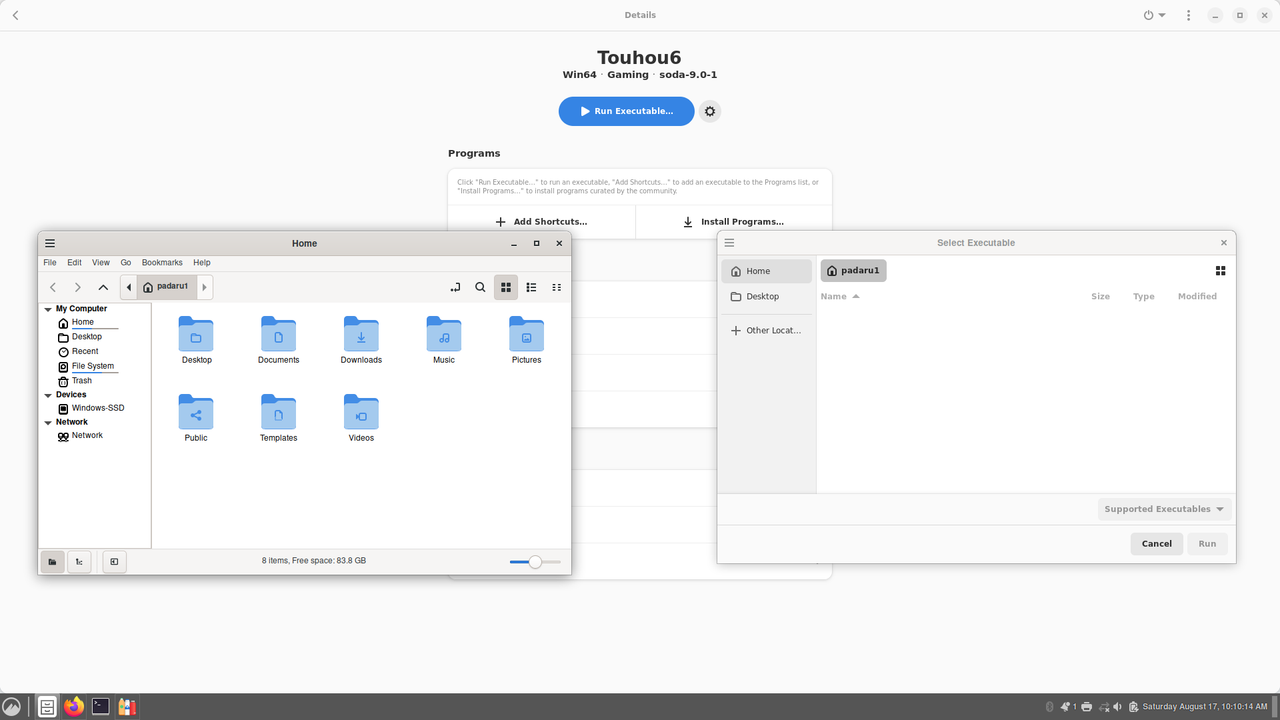Select Windows-SSD device in sidebar
This screenshot has width=1280, height=720.
click(97, 408)
